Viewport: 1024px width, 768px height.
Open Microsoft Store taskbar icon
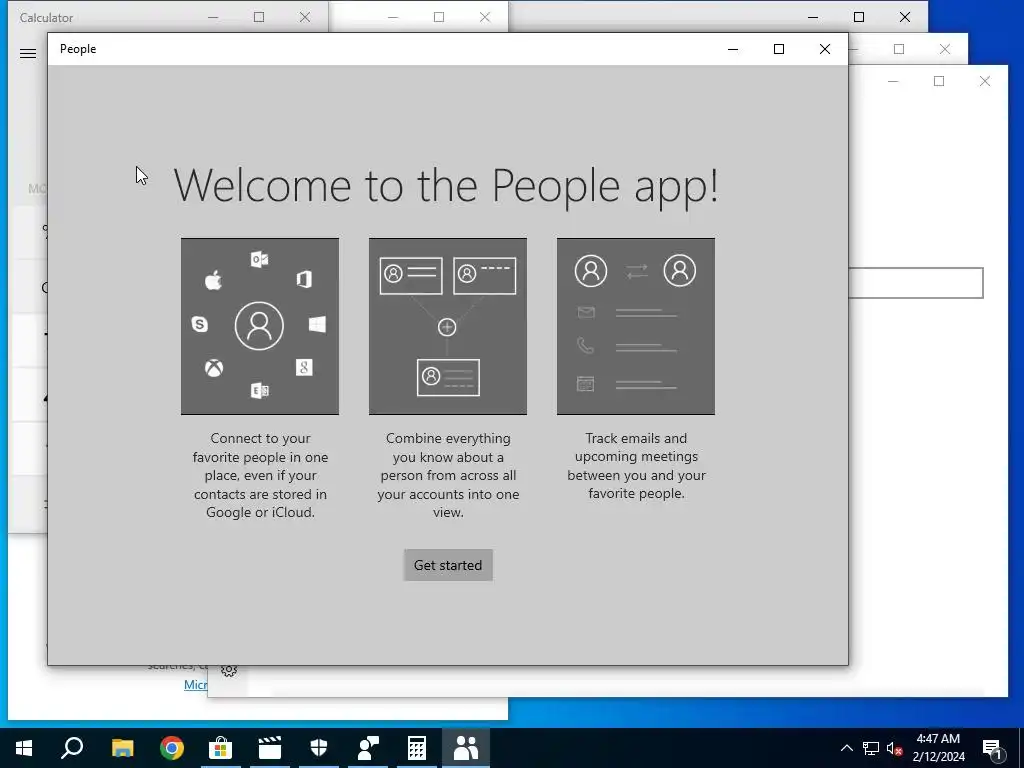(221, 748)
